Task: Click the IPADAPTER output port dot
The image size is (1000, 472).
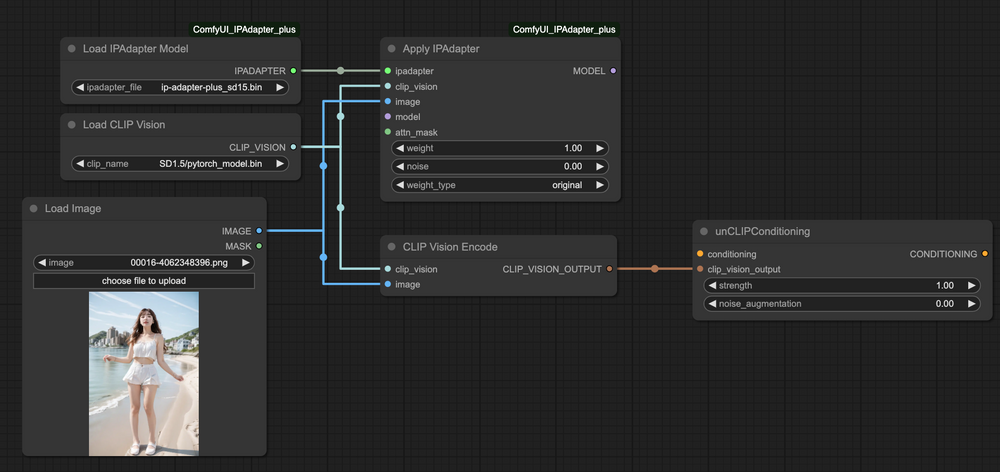Action: 293,71
